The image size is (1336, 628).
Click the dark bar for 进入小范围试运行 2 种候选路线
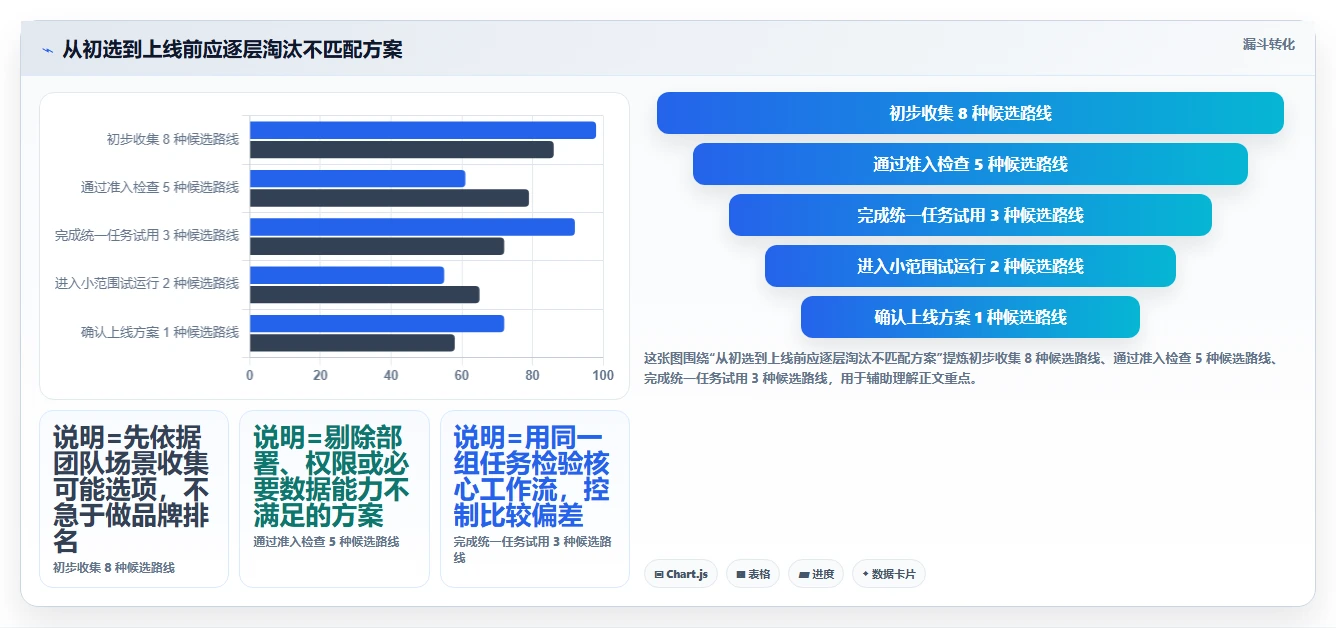pyautogui.click(x=364, y=295)
